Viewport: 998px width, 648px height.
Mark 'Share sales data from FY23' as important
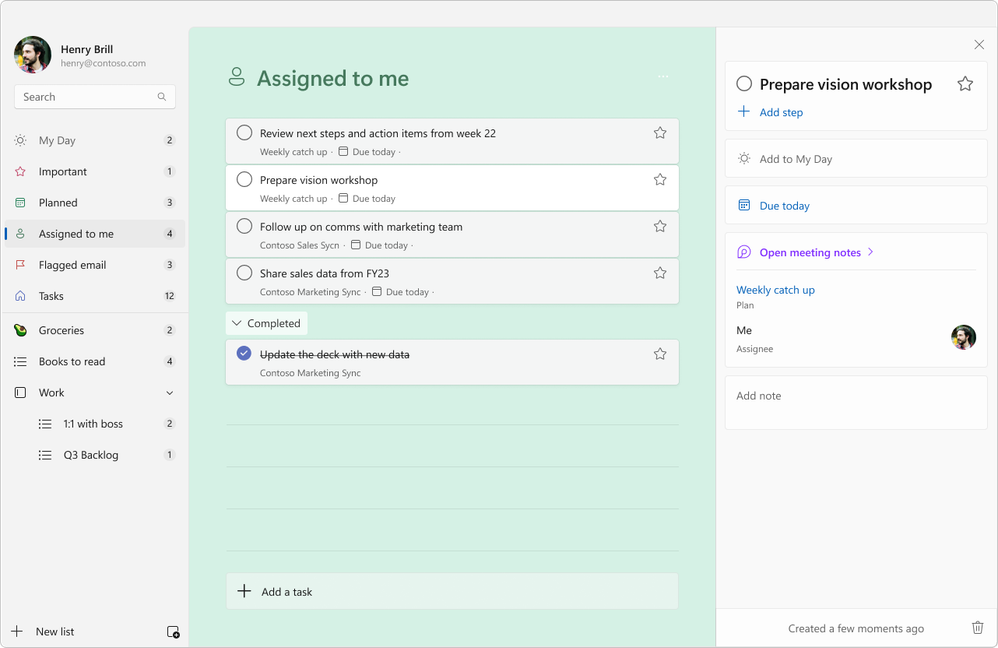point(660,273)
